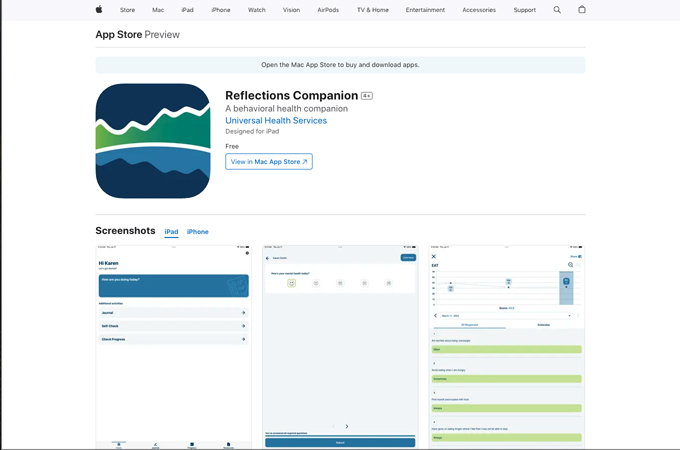Click 'A behavioral health companion' subtitle
This screenshot has height=450, width=680.
point(286,108)
